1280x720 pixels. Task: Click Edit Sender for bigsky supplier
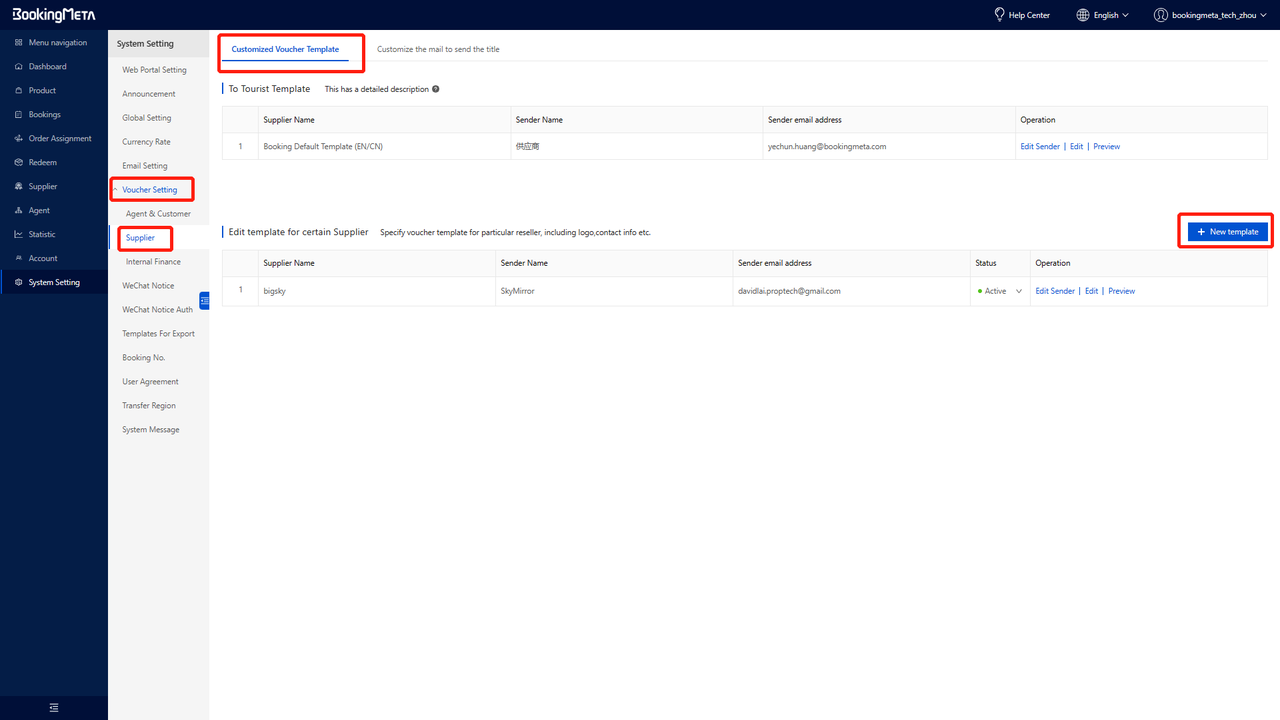(x=1055, y=291)
